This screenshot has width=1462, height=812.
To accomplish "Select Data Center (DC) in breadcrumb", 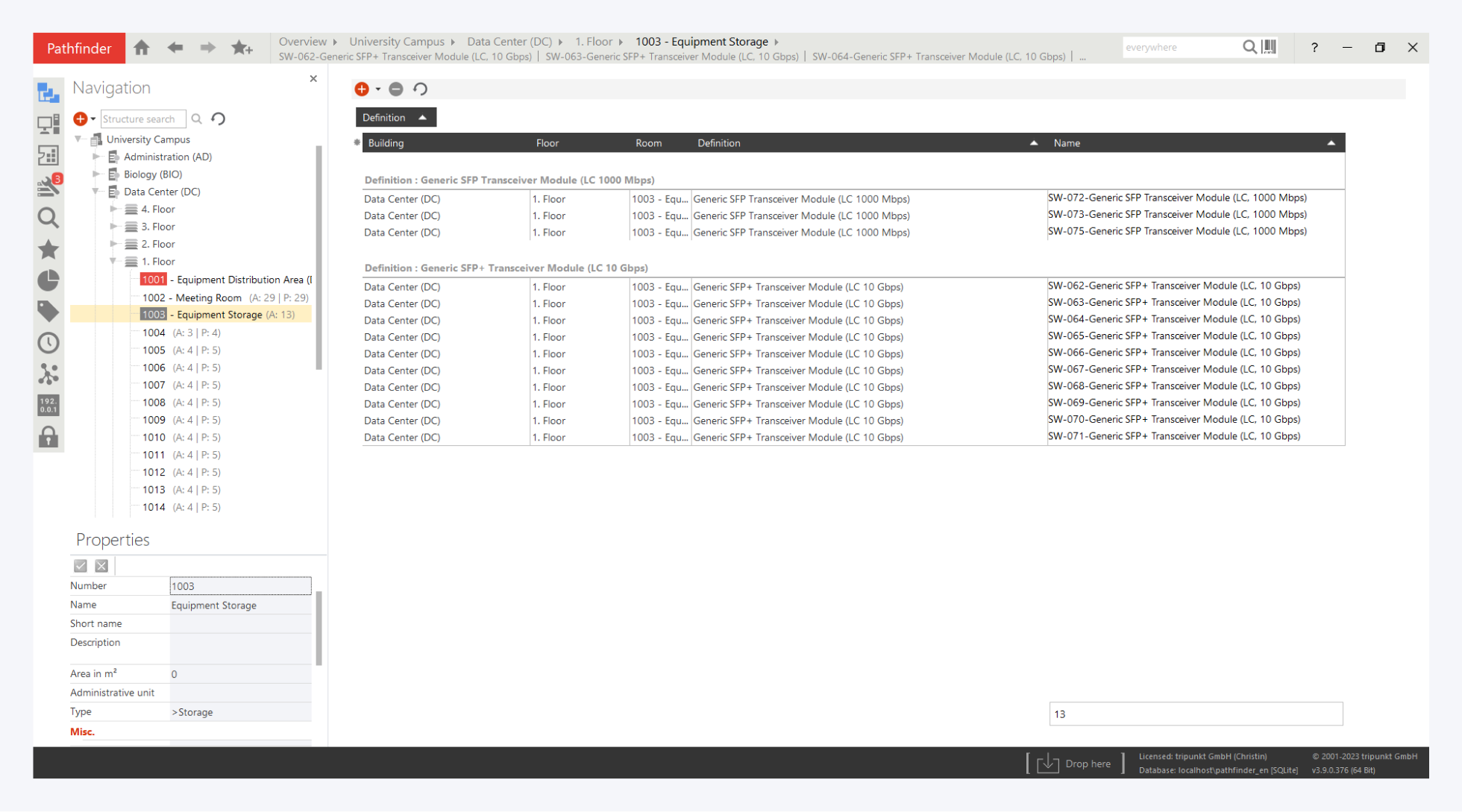I will click(x=509, y=42).
